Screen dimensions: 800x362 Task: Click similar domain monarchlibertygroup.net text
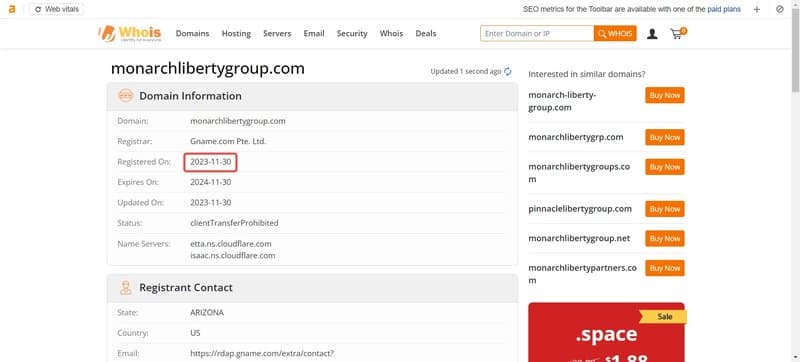pos(579,239)
